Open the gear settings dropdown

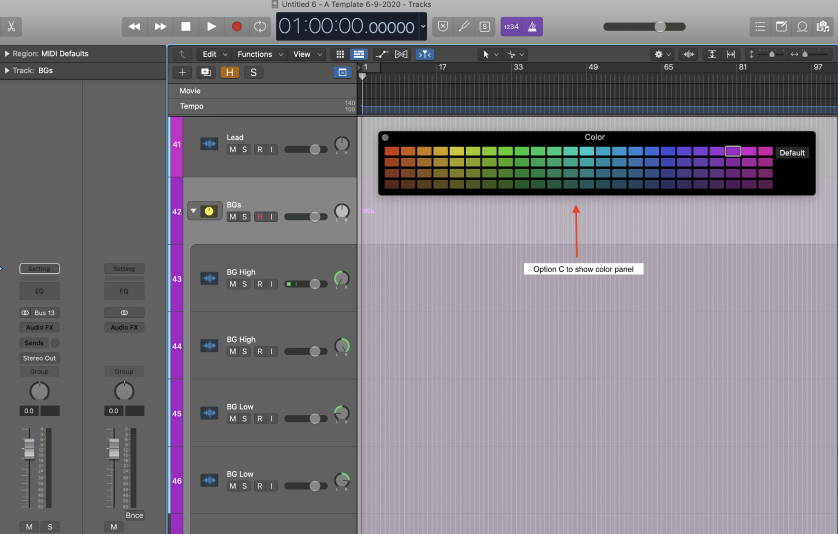pos(662,54)
